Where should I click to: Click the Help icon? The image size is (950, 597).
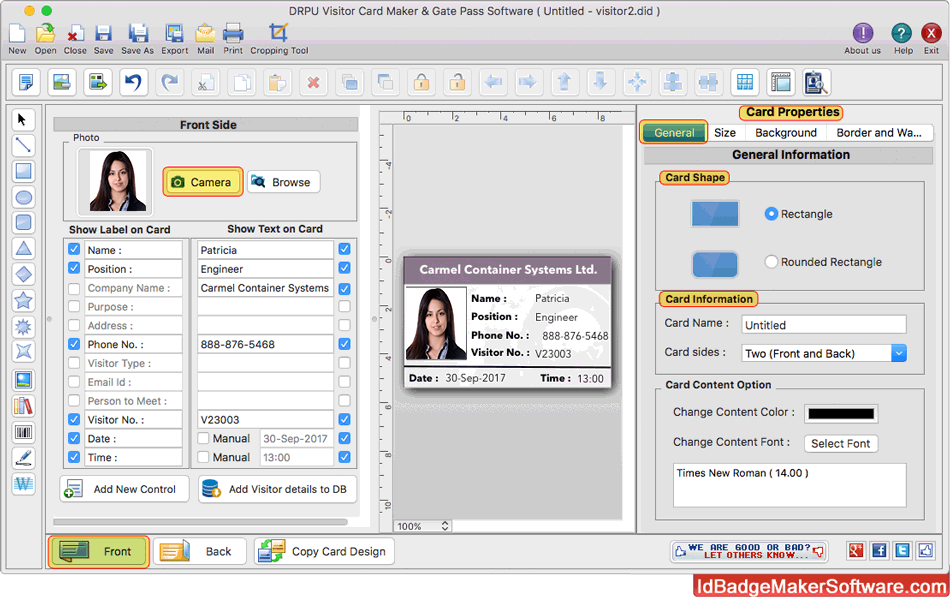point(901,34)
